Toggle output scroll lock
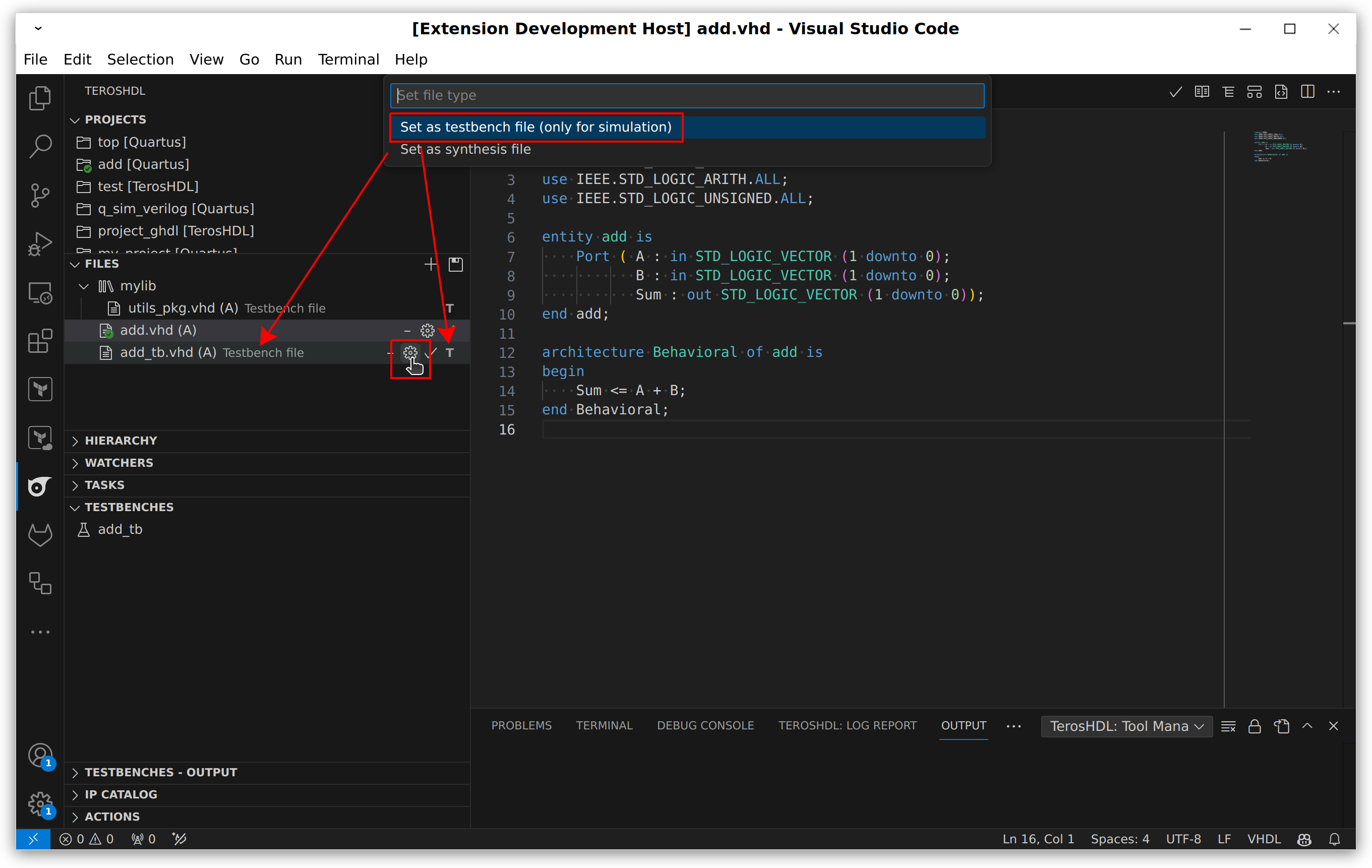Image resolution: width=1372 pixels, height=868 pixels. [1255, 726]
